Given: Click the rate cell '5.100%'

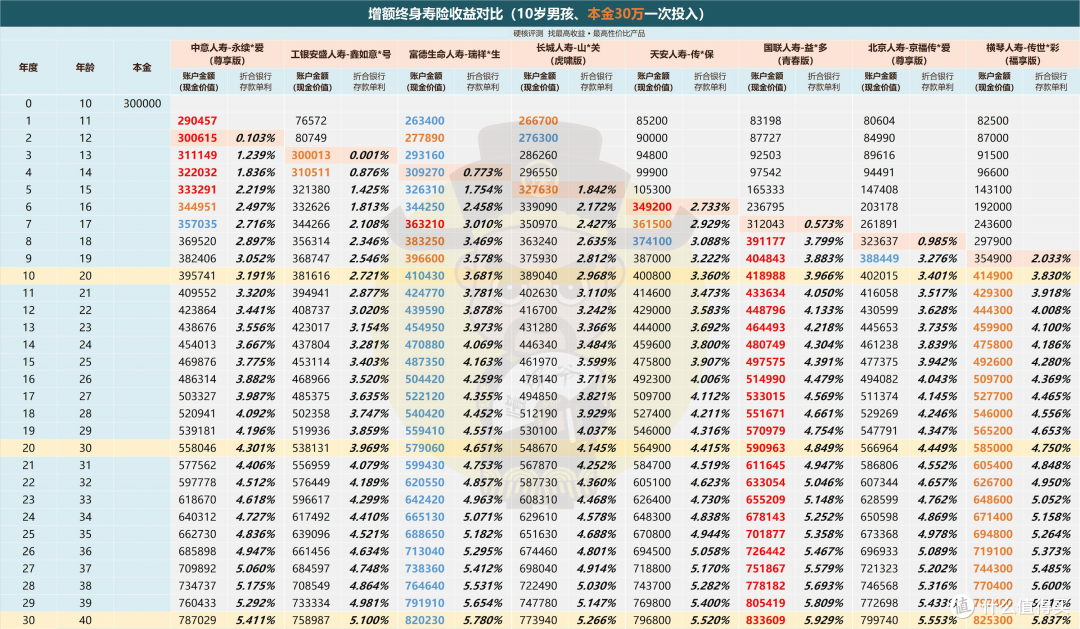Looking at the screenshot, I should (x=369, y=620).
